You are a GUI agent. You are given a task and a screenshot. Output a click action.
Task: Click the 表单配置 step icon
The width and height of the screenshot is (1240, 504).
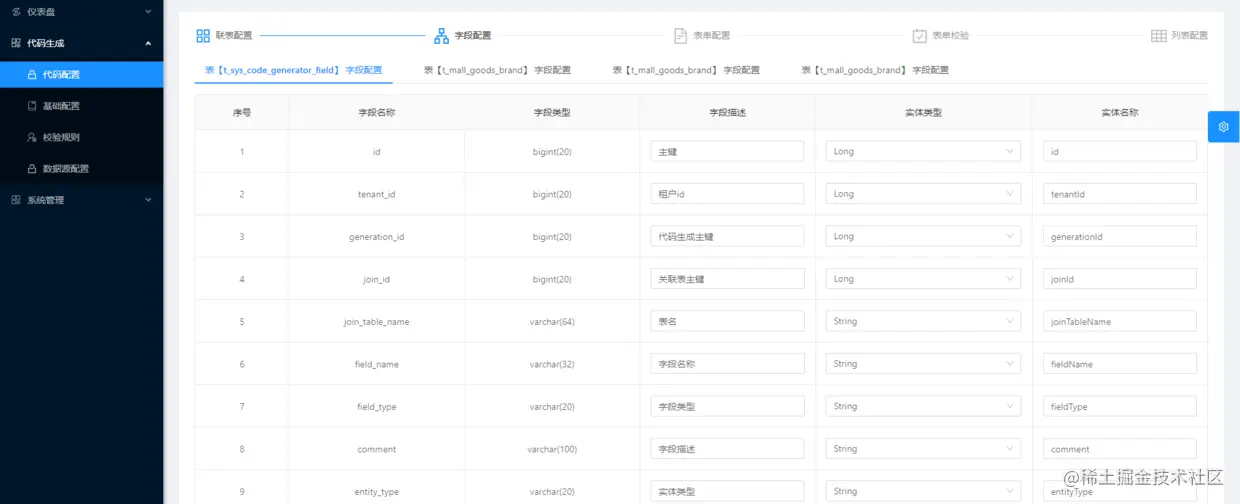tap(681, 35)
